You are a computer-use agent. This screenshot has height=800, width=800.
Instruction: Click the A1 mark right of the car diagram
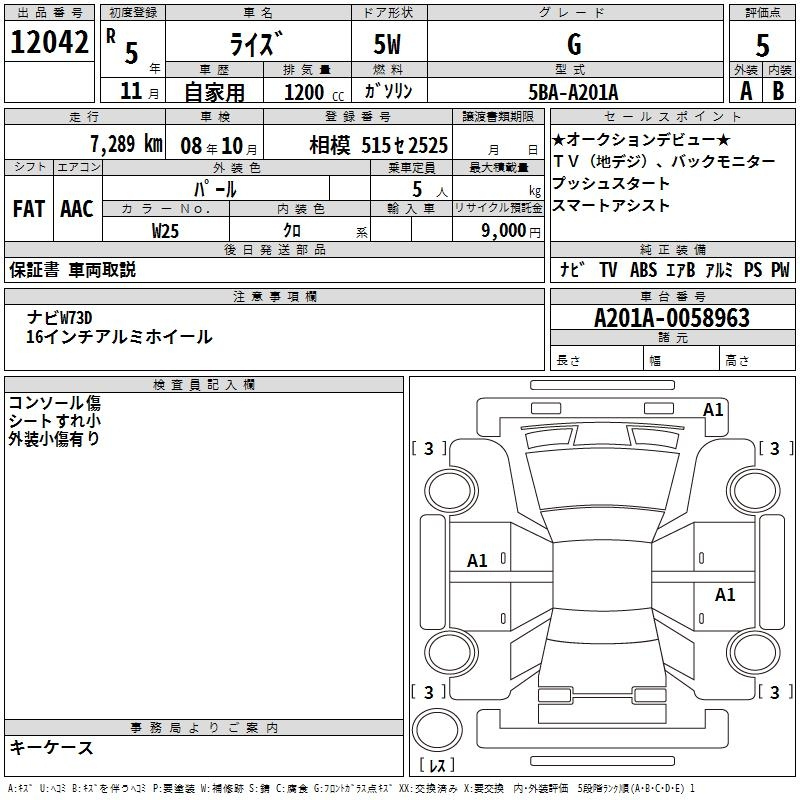click(725, 595)
